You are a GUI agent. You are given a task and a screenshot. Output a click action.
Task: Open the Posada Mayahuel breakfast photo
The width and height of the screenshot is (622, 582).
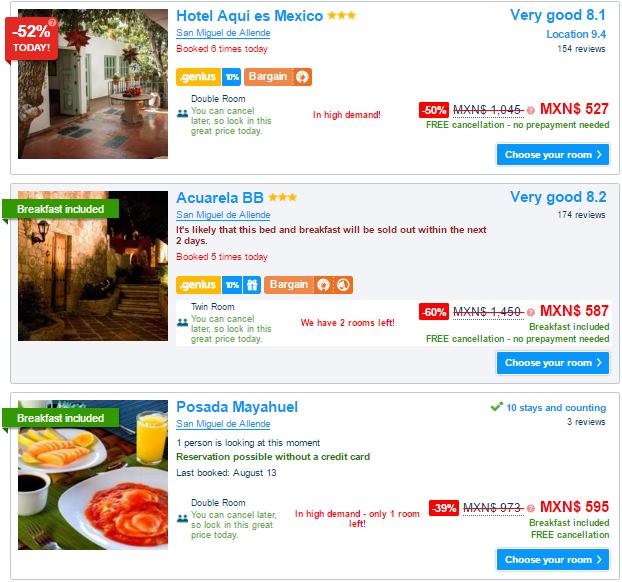93,475
